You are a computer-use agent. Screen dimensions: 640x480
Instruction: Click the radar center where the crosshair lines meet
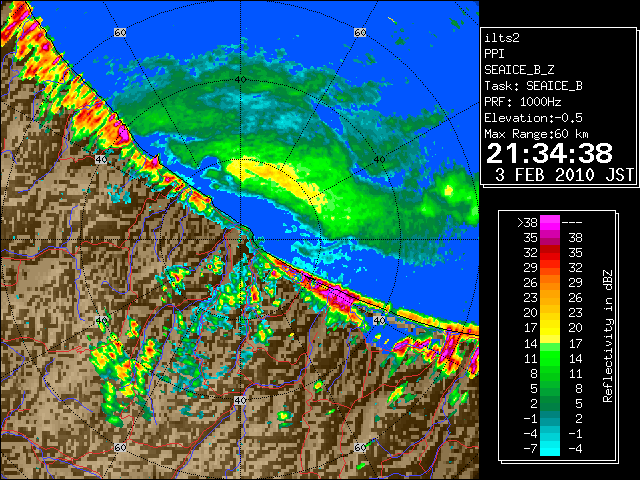point(240,240)
